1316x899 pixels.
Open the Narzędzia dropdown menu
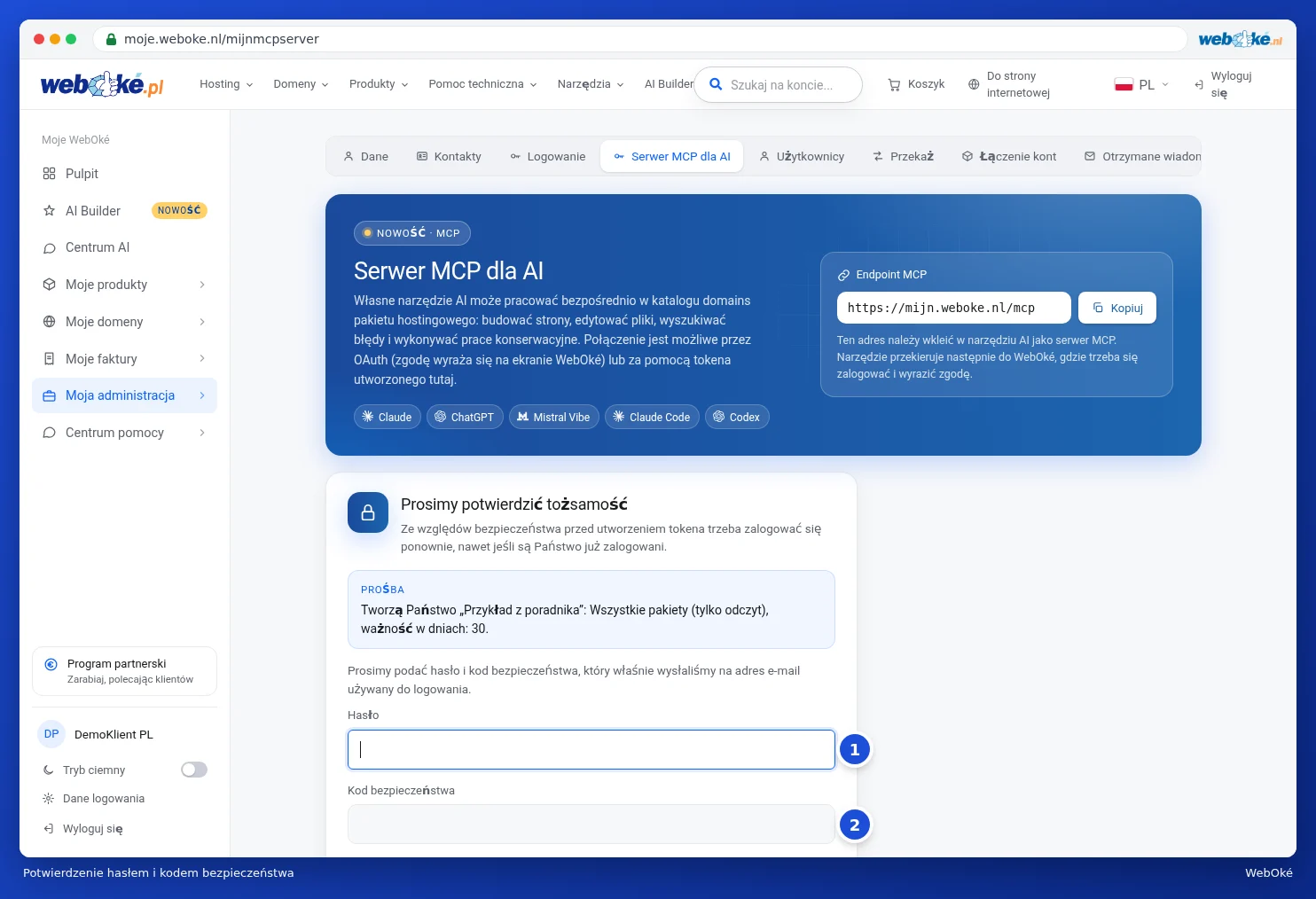click(591, 84)
